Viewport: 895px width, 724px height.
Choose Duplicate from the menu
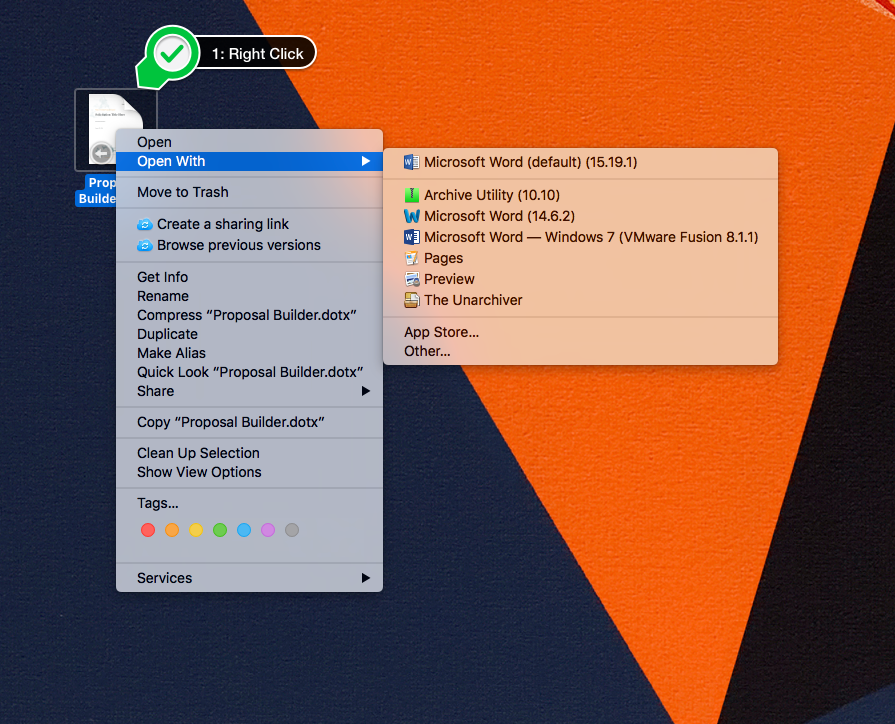pyautogui.click(x=249, y=334)
